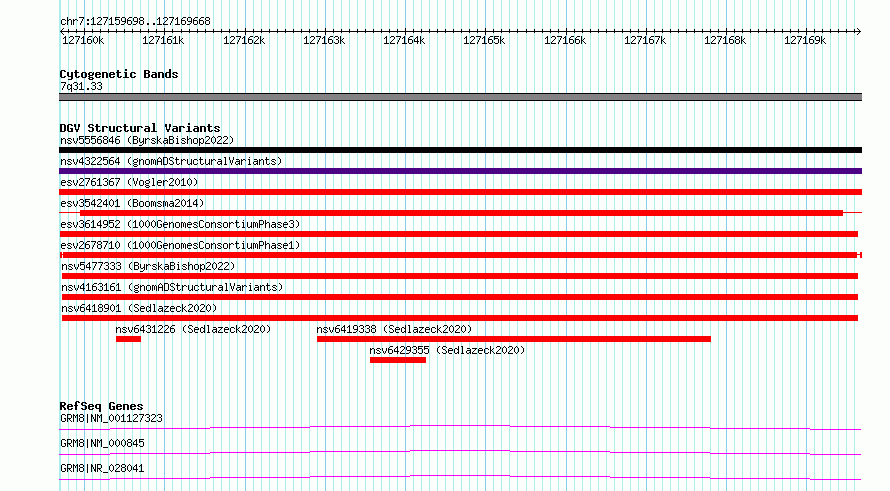Viewport: 890px width, 491px height.
Task: Click the nsv5556846 (ByrskaBishop2022) label
Action: click(x=147, y=140)
